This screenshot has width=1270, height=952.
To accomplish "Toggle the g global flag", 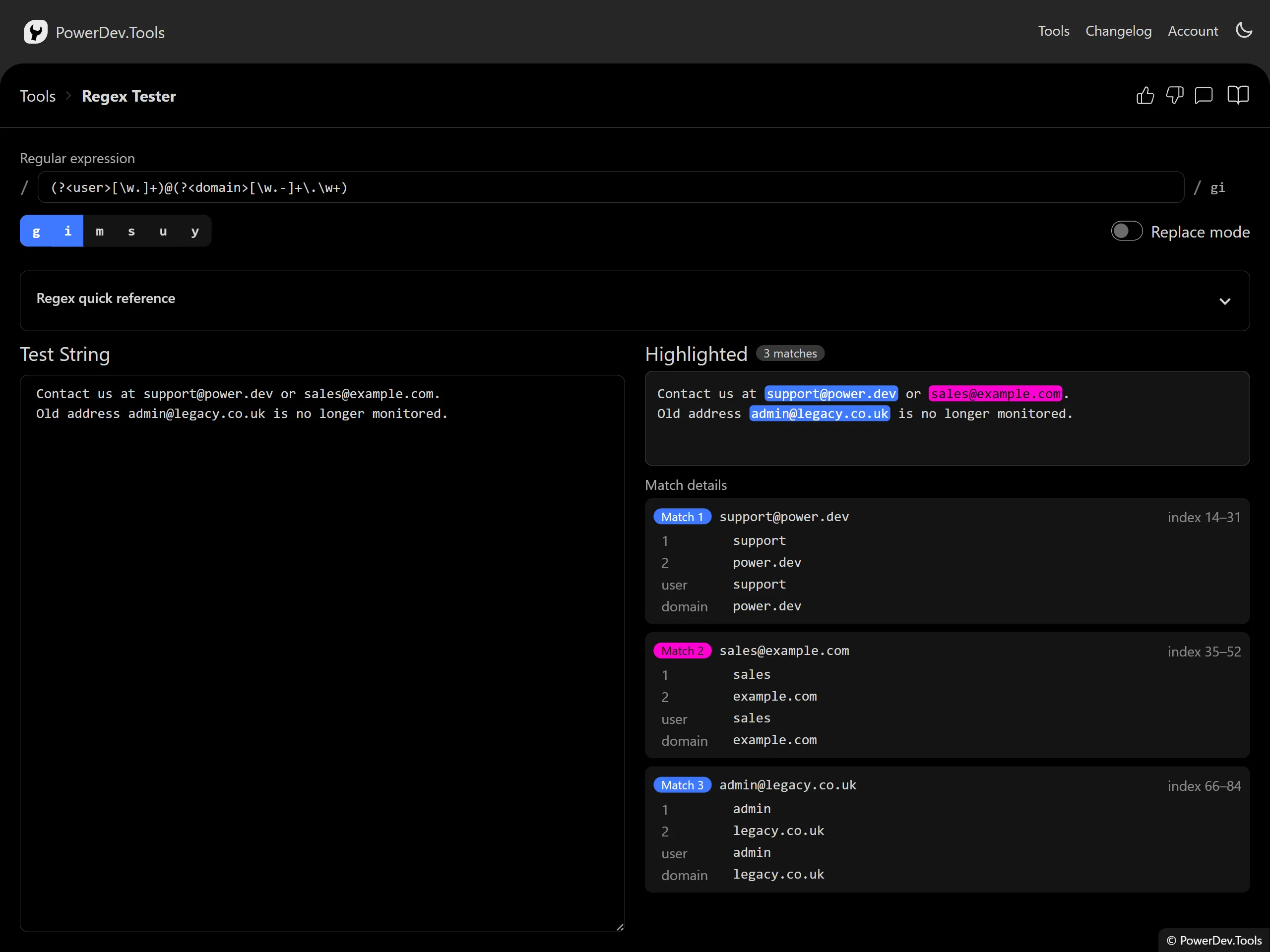I will coord(36,231).
